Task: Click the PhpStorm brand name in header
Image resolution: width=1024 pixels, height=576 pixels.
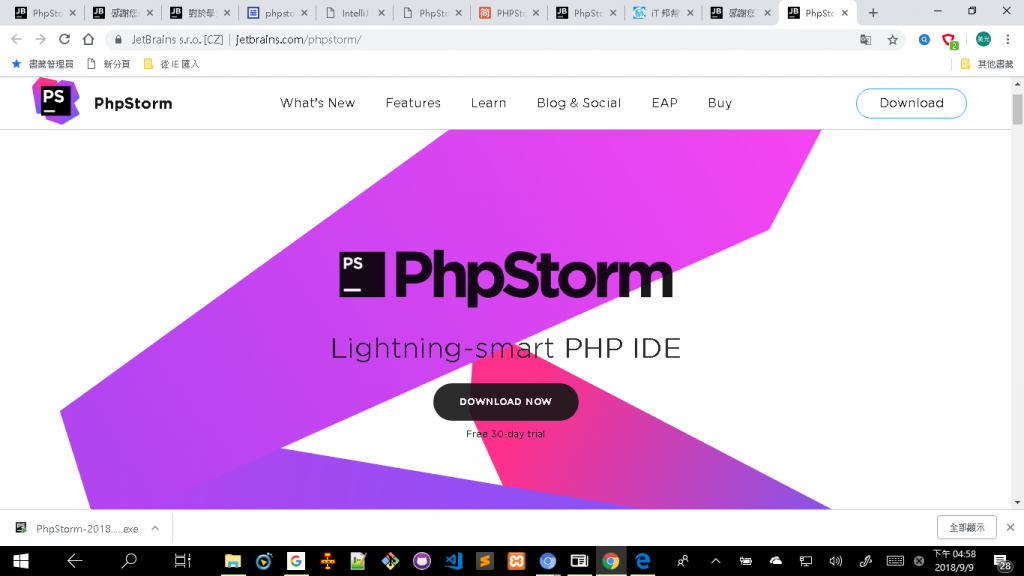Action: pos(133,103)
